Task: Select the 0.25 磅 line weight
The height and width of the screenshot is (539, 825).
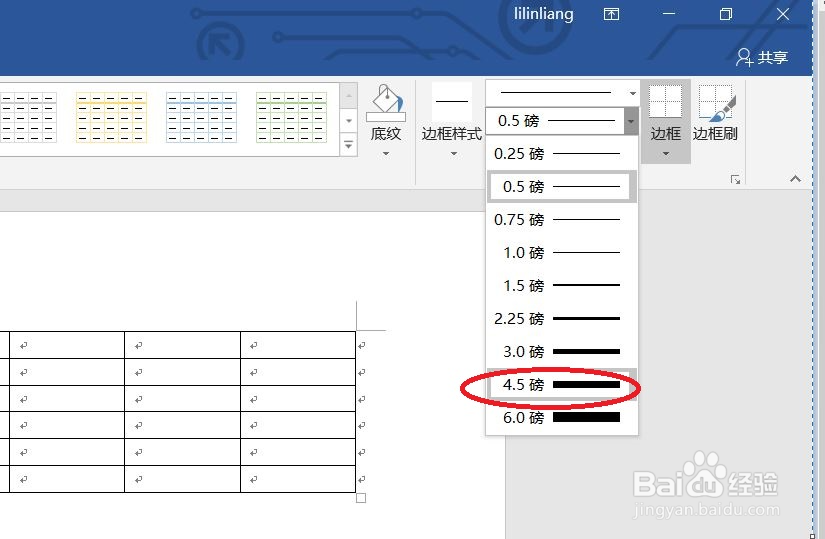Action: (561, 154)
